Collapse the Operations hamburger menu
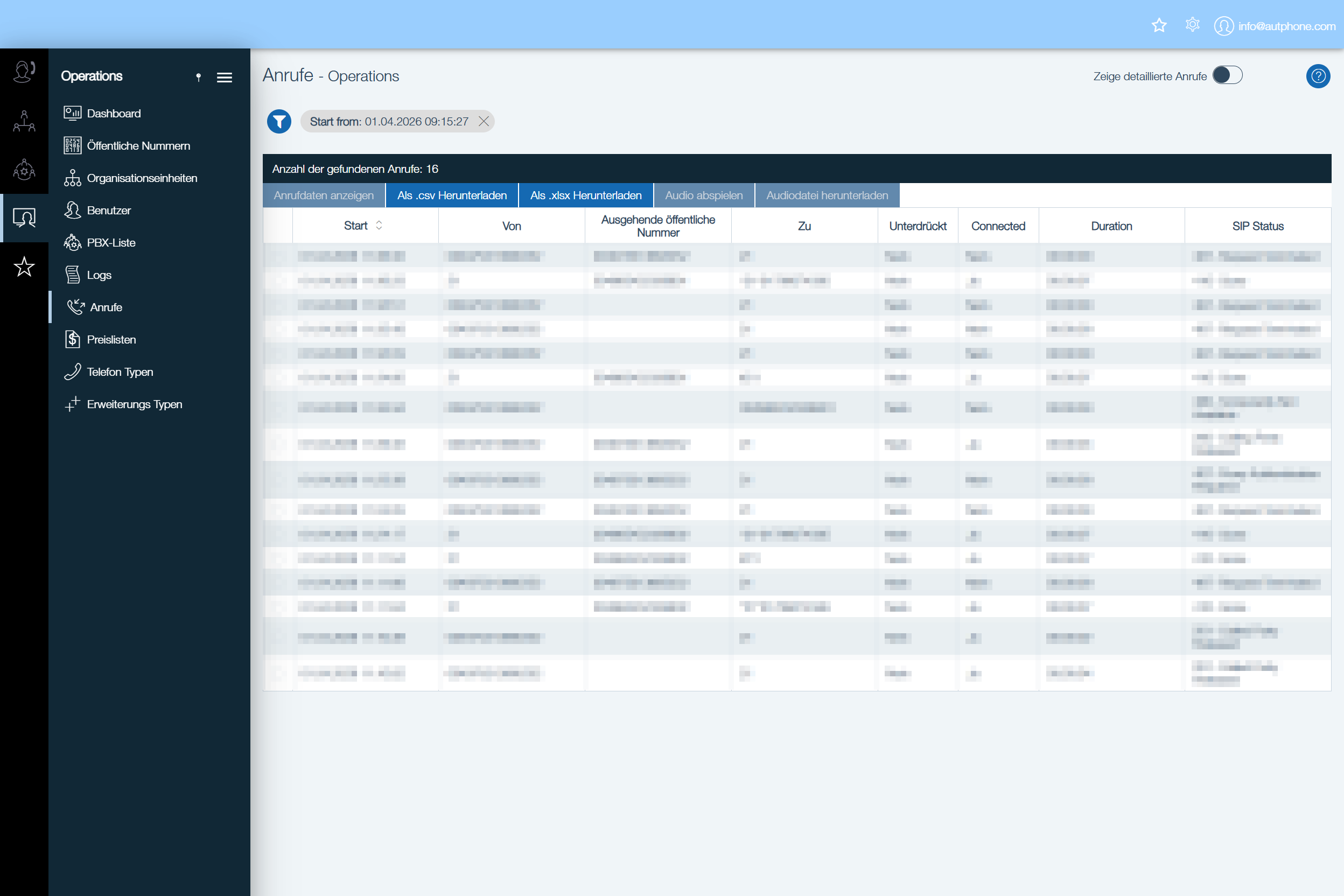Screen dimensions: 1344x896 coord(225,77)
